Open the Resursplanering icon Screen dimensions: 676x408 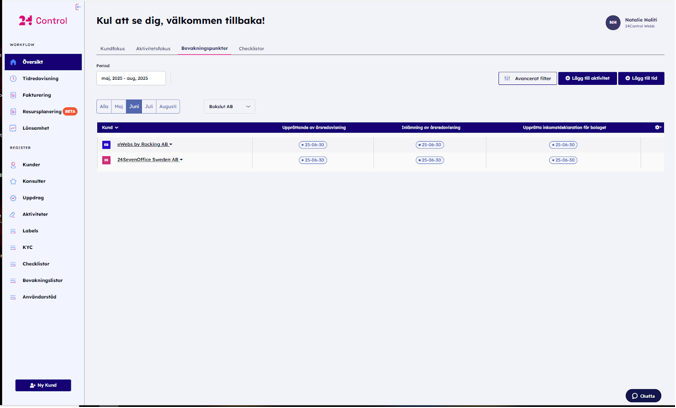(13, 112)
